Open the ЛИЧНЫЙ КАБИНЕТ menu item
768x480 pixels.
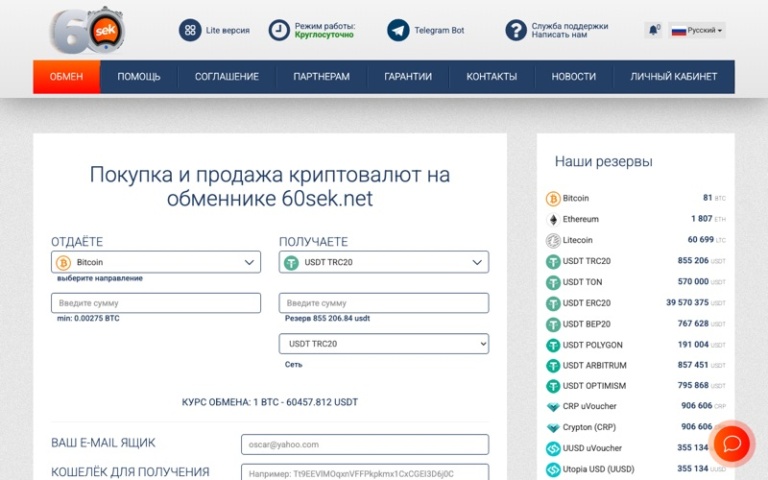pyautogui.click(x=673, y=77)
